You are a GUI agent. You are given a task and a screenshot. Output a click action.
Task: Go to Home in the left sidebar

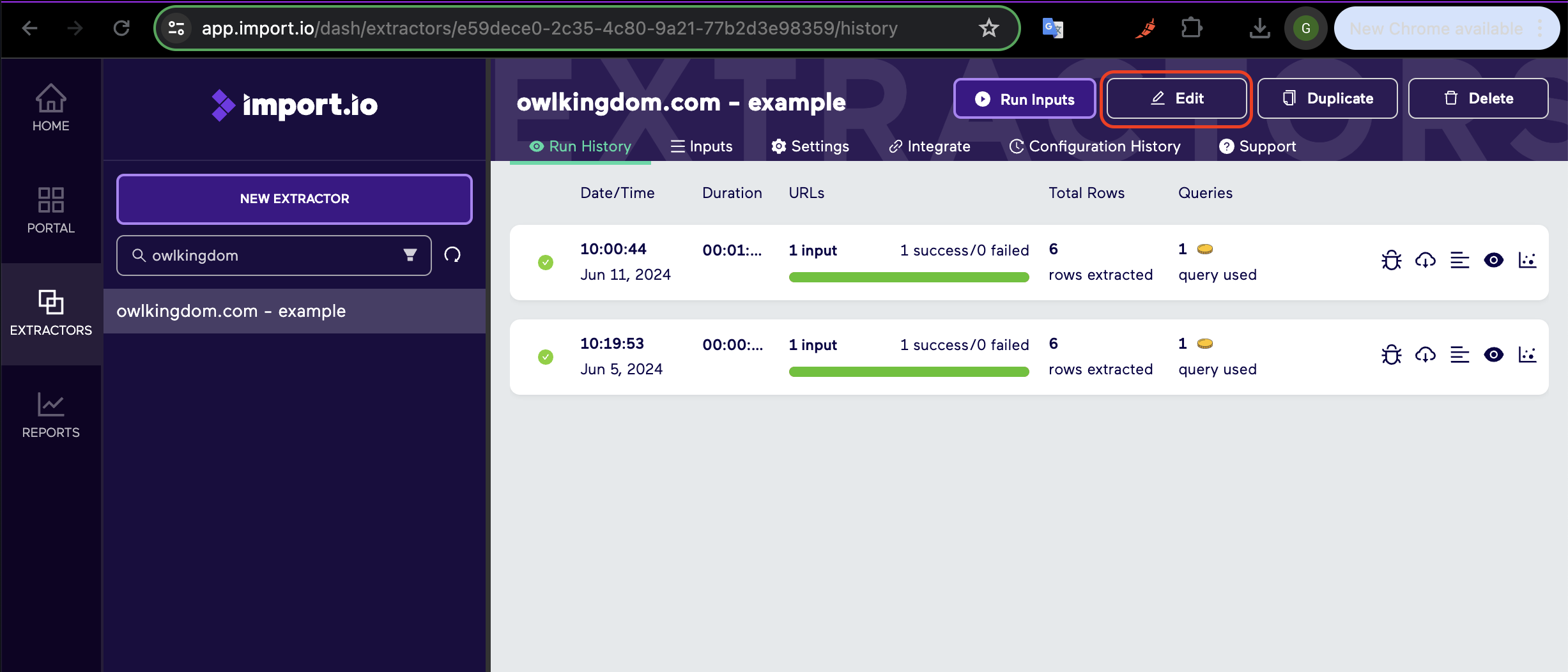click(x=50, y=109)
